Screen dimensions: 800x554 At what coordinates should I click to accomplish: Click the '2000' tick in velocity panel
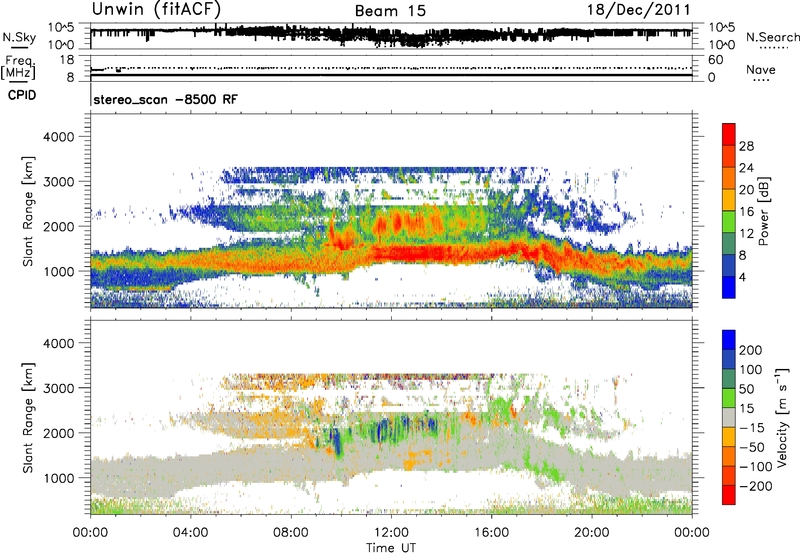click(58, 433)
